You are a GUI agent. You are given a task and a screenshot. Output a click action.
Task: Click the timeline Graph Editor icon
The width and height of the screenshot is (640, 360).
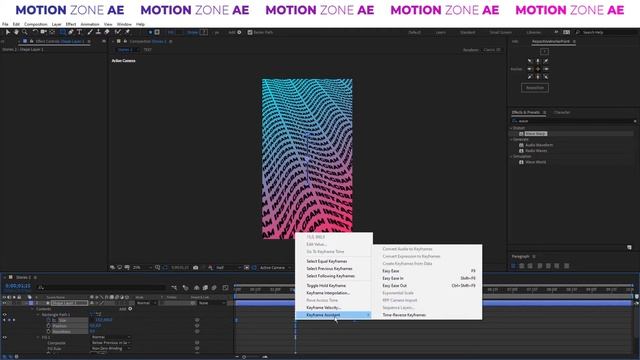(x=225, y=288)
